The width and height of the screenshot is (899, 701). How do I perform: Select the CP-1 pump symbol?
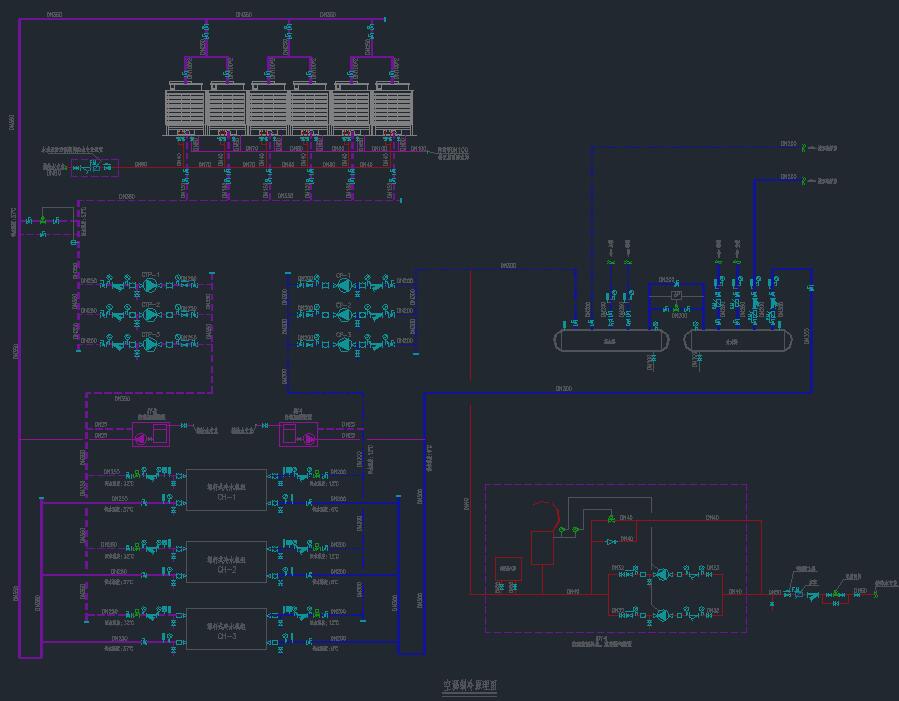(344, 285)
